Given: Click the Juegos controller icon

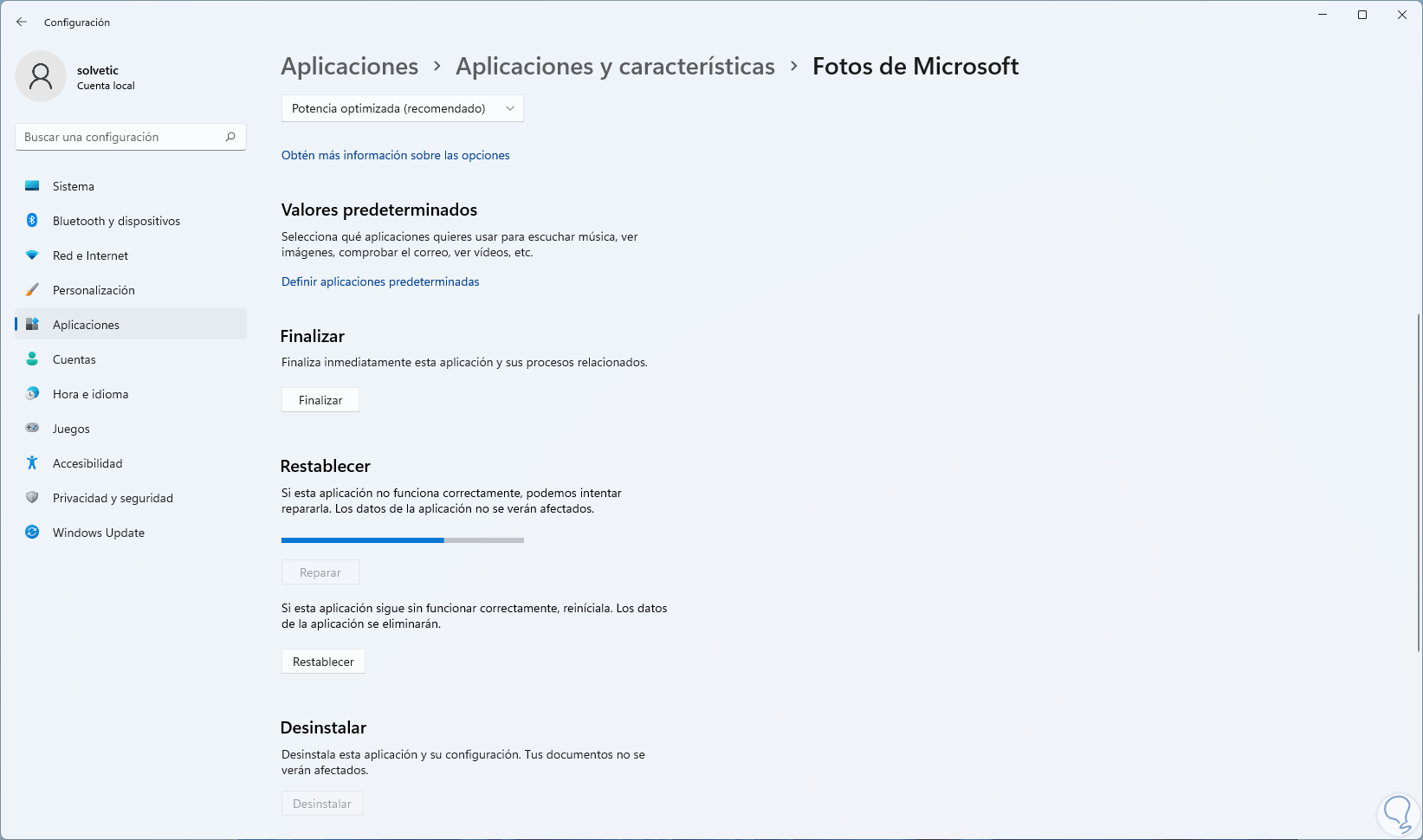Looking at the screenshot, I should 32,429.
